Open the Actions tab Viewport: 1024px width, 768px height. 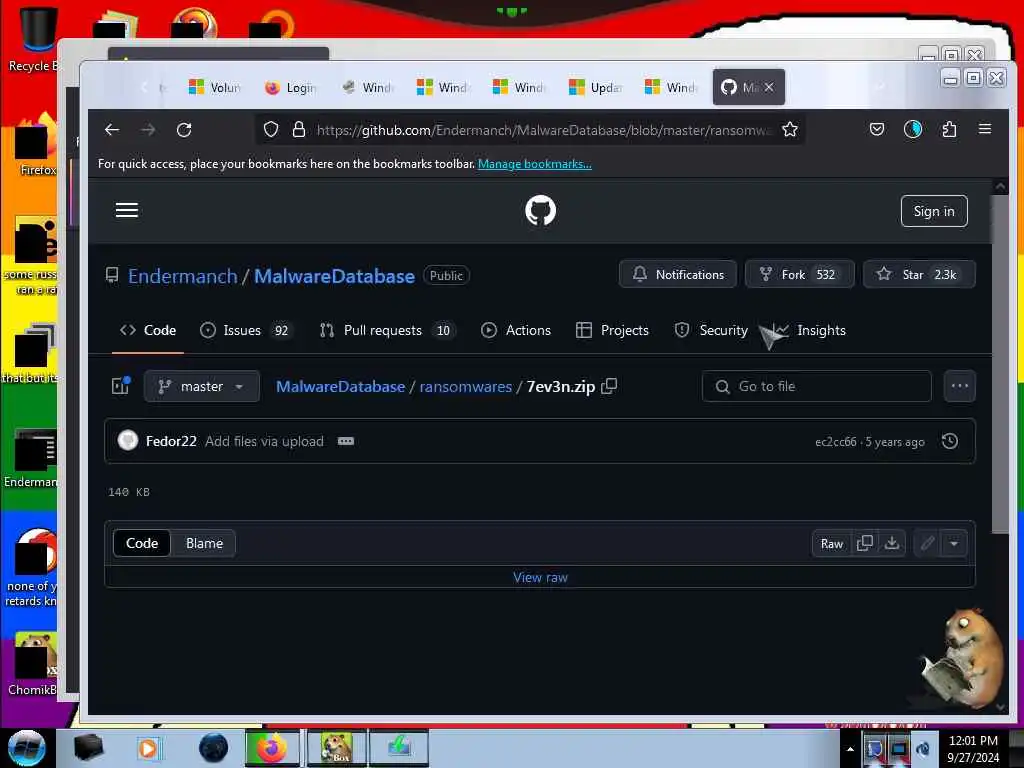516,330
